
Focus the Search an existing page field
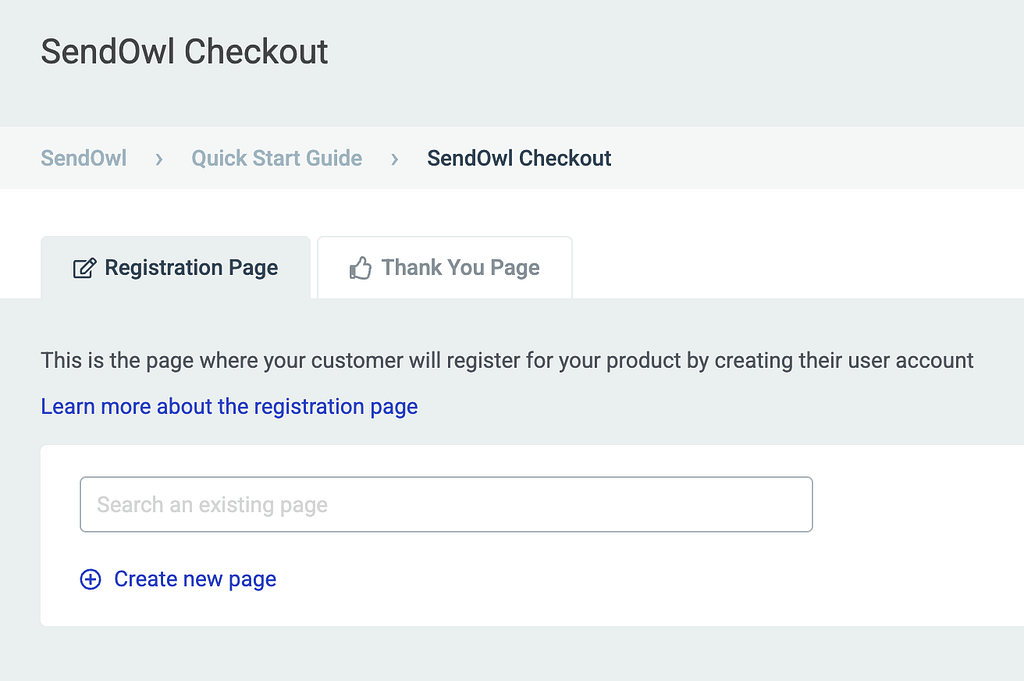click(x=446, y=504)
